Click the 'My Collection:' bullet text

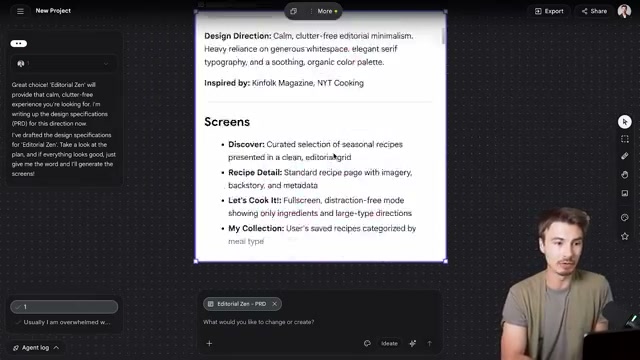click(322, 235)
